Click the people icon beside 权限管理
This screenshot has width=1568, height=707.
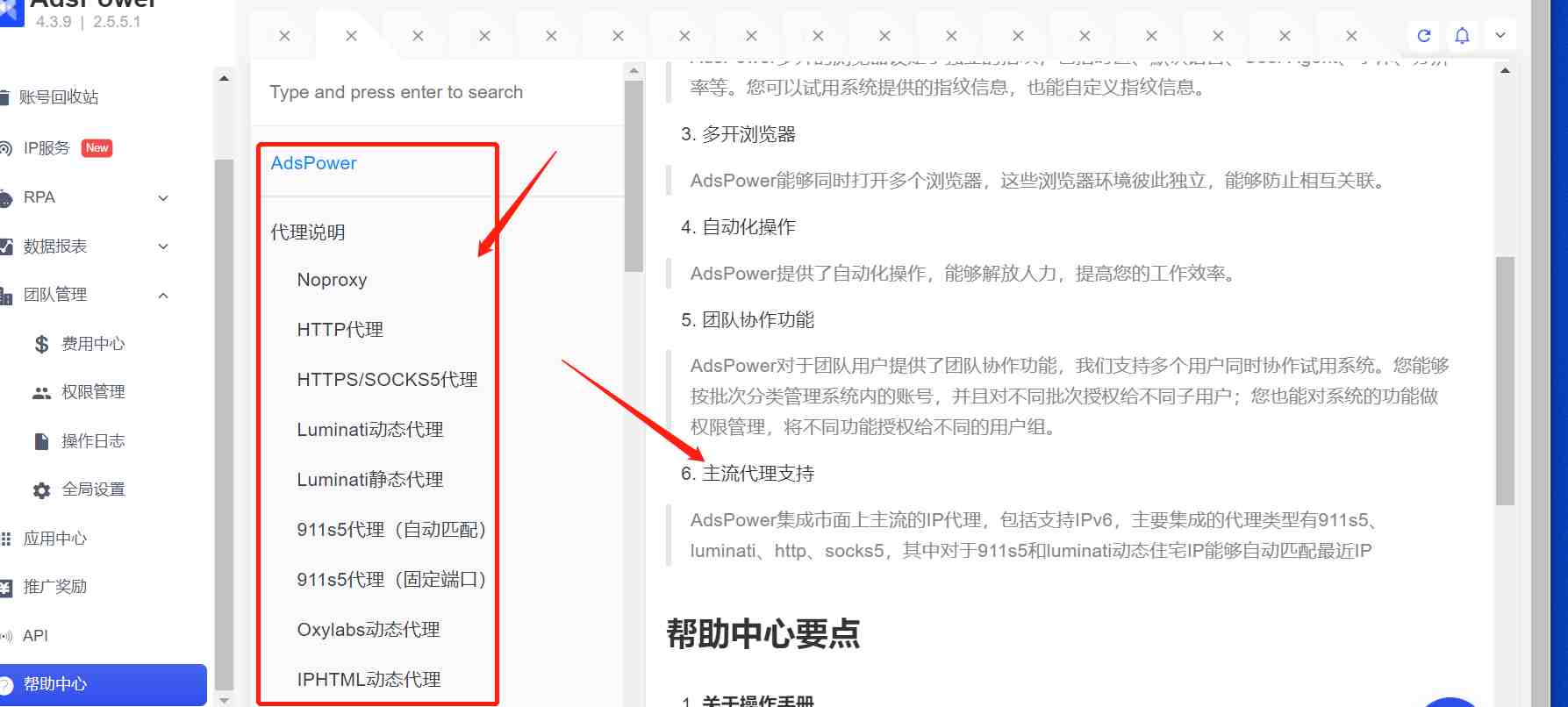pos(41,393)
